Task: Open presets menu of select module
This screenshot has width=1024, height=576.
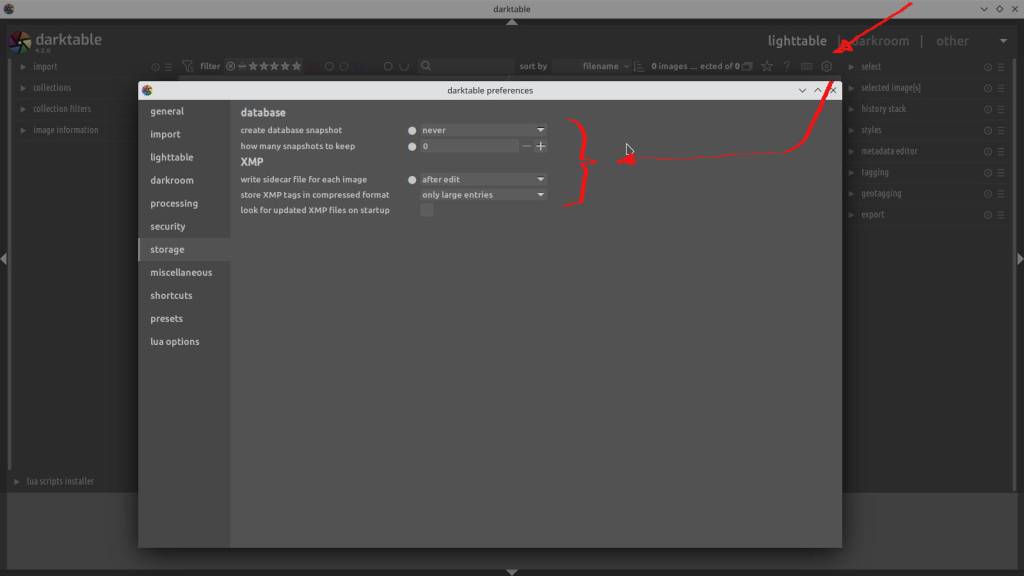Action: click(1000, 67)
